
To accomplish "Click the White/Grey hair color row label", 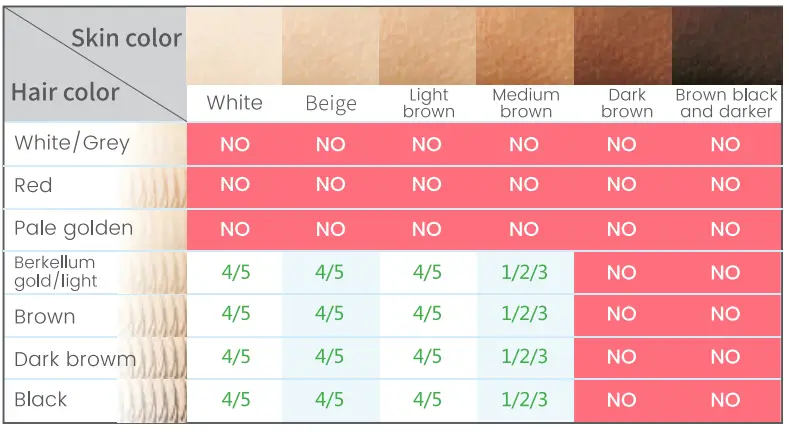I will pos(72,144).
